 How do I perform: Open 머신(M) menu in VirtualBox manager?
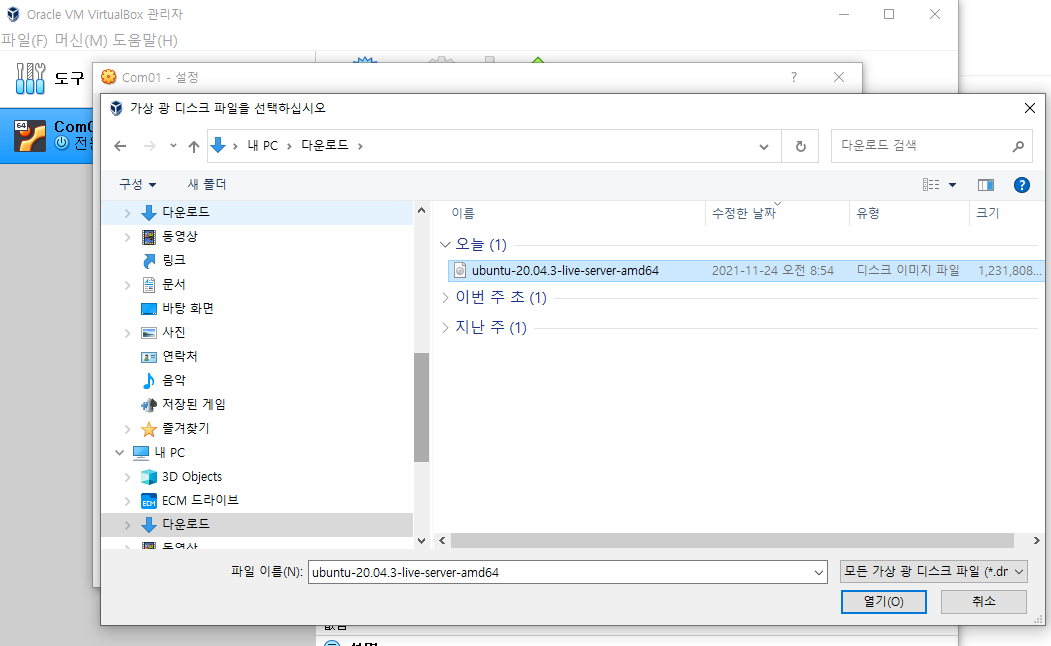[x=80, y=40]
